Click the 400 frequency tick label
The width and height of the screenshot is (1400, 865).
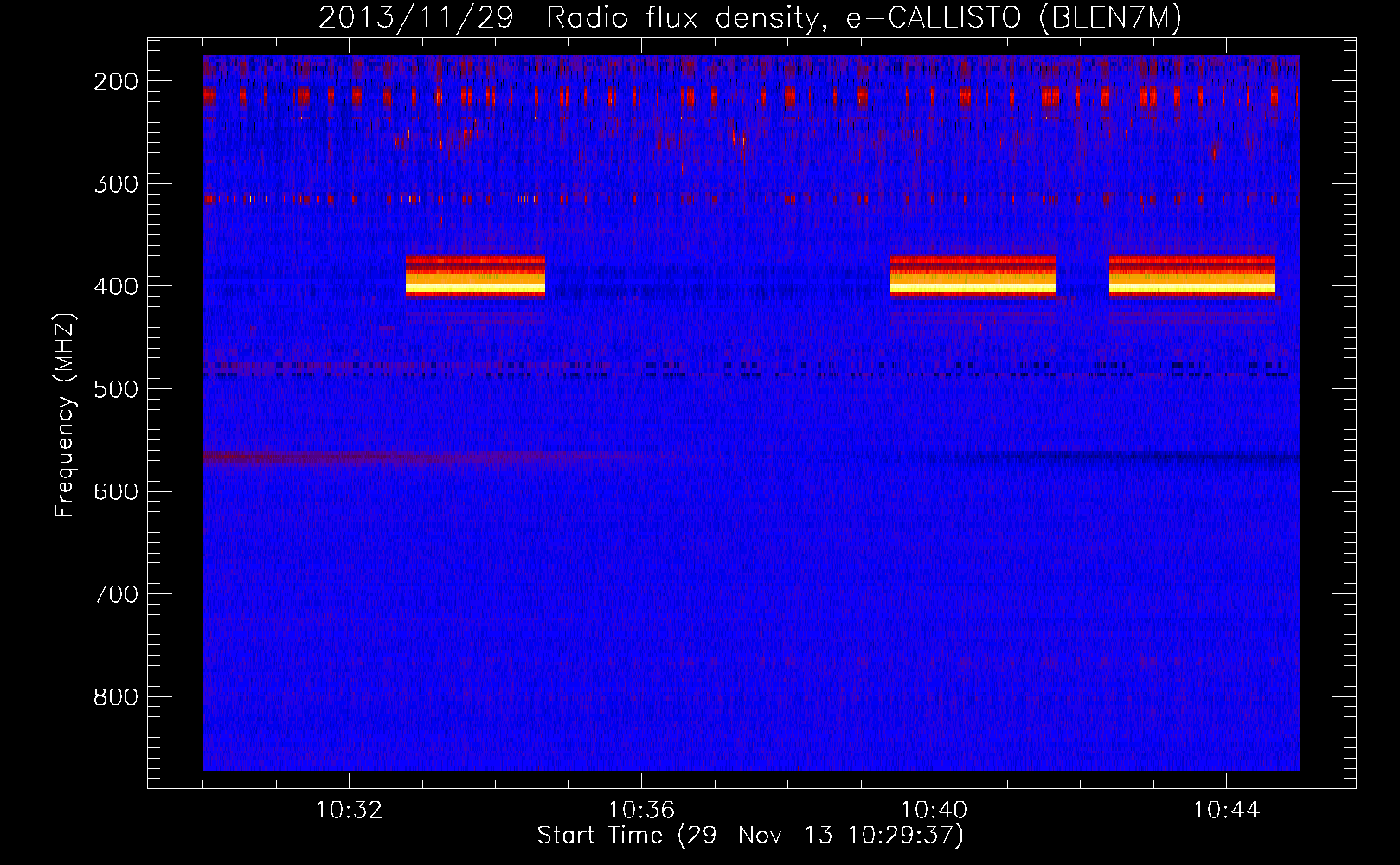click(116, 286)
